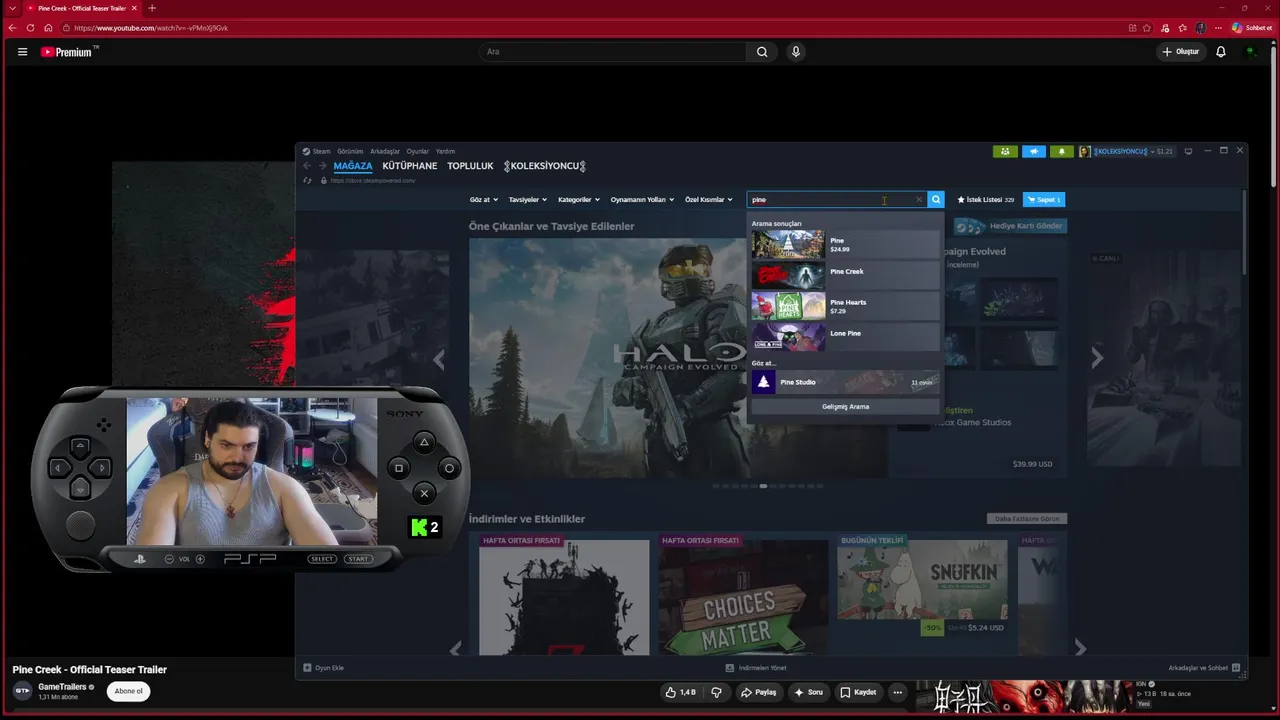Open the İstek Listesi wishlist

[x=985, y=200]
